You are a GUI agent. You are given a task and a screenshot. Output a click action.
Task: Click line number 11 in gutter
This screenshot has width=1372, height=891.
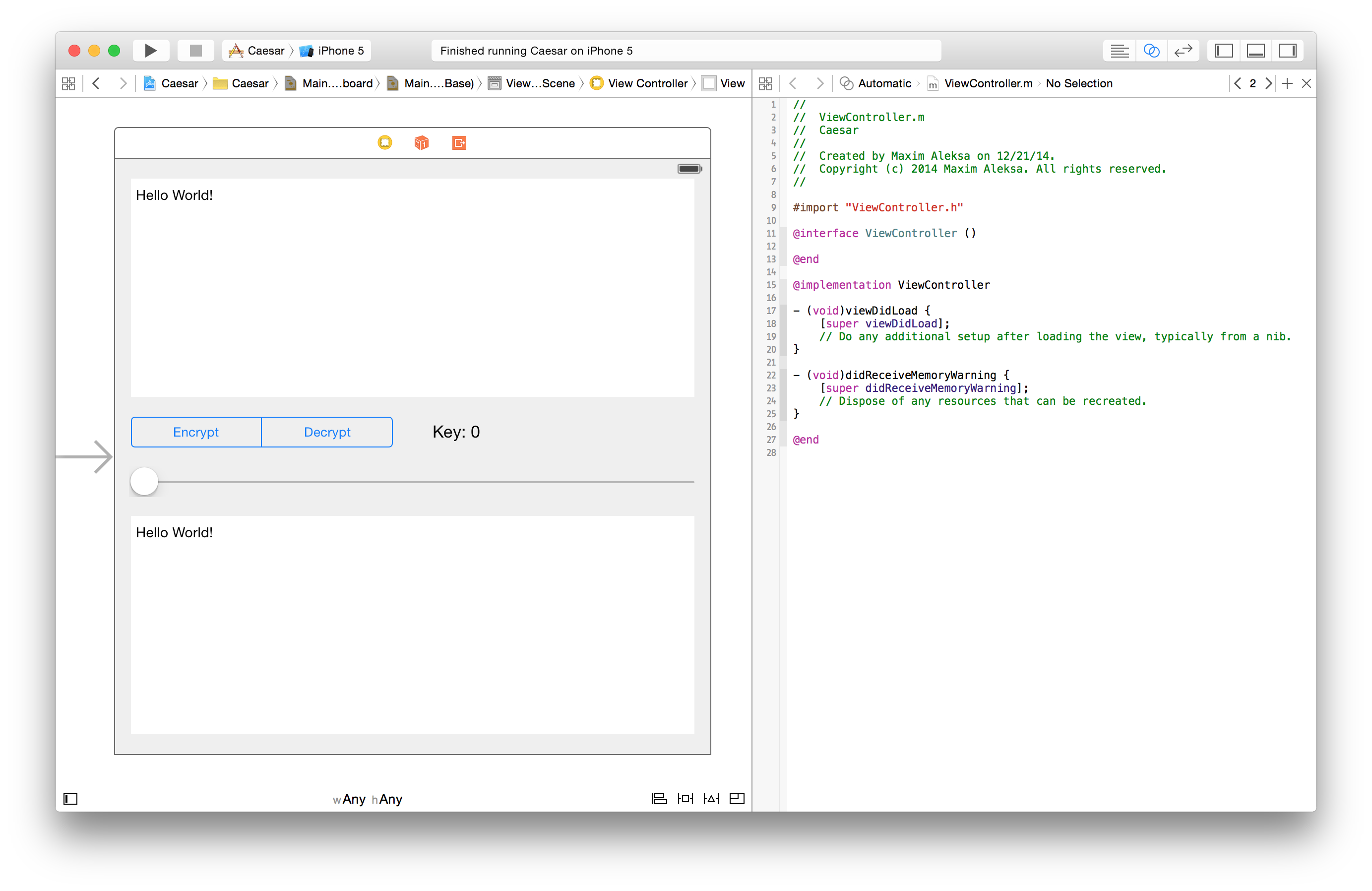[x=771, y=234]
